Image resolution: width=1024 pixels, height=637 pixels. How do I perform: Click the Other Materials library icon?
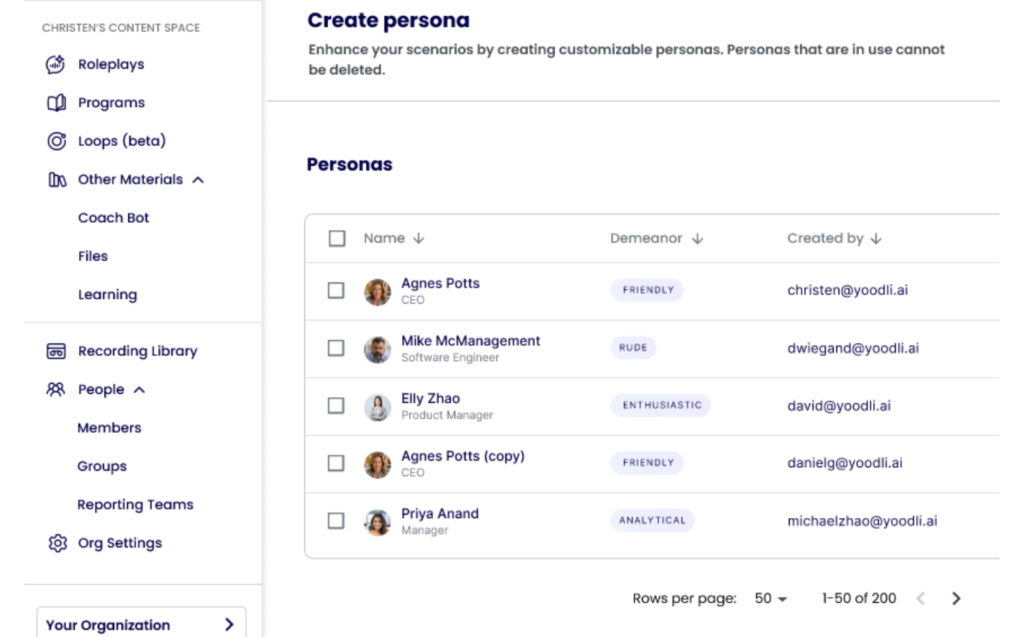(x=56, y=180)
